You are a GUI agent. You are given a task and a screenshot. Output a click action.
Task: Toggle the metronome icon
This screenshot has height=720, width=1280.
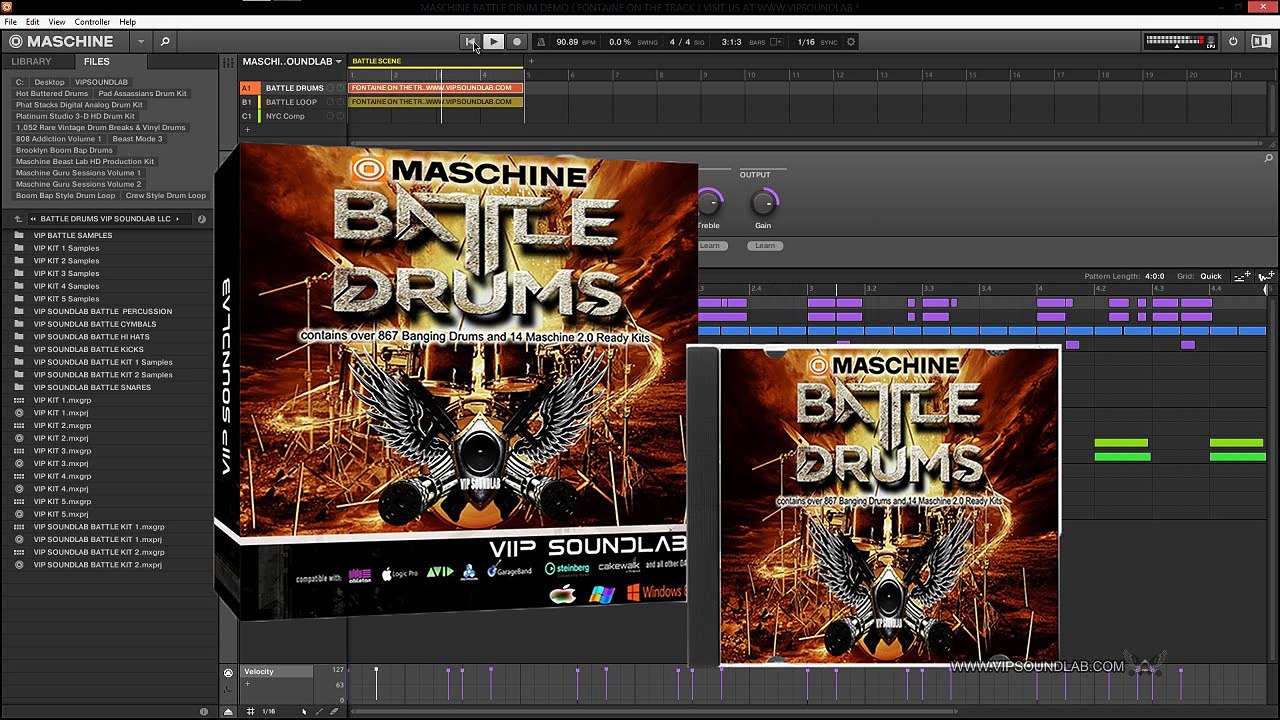click(x=542, y=42)
